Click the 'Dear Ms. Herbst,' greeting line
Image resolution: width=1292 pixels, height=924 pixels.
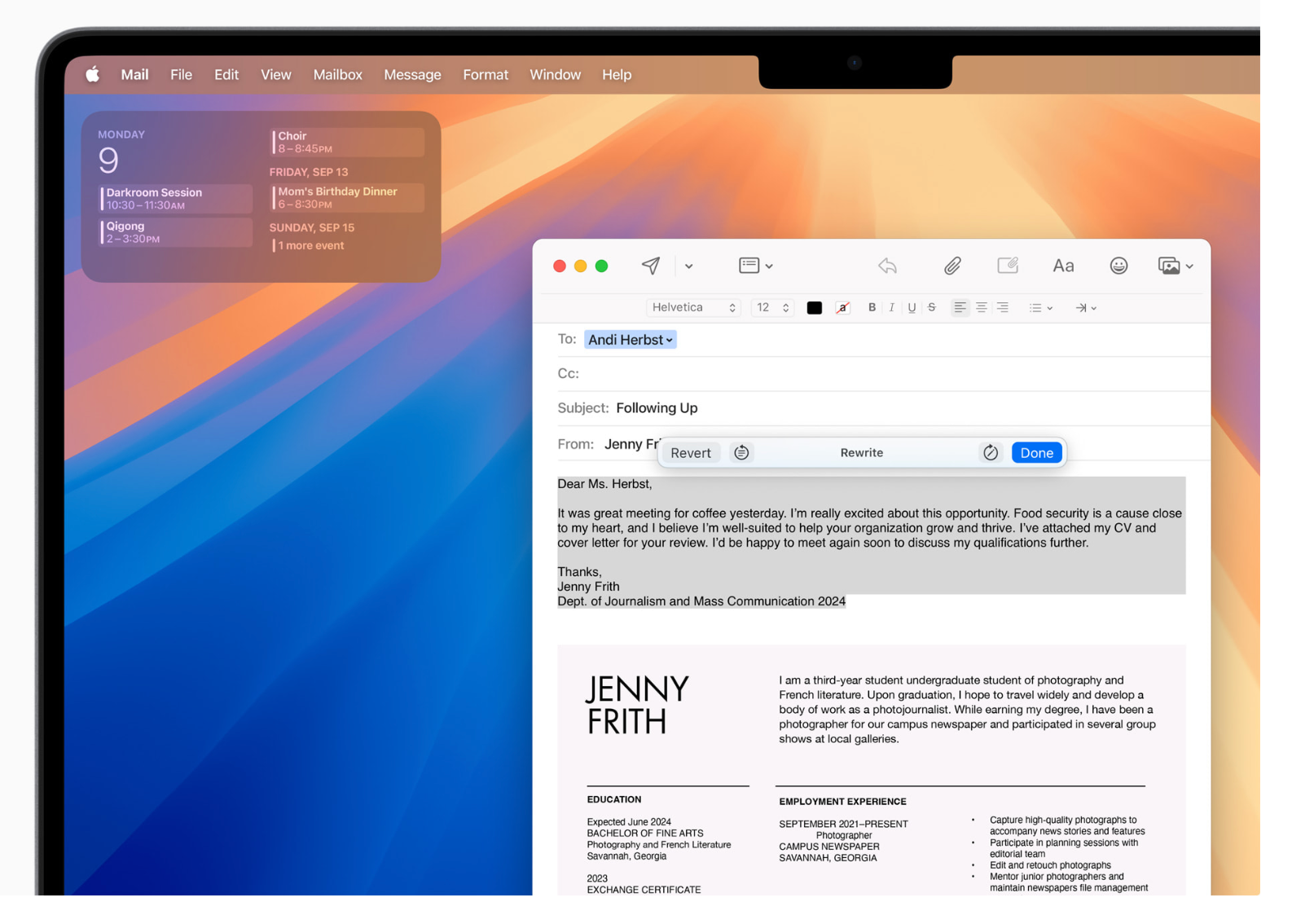[x=604, y=484]
